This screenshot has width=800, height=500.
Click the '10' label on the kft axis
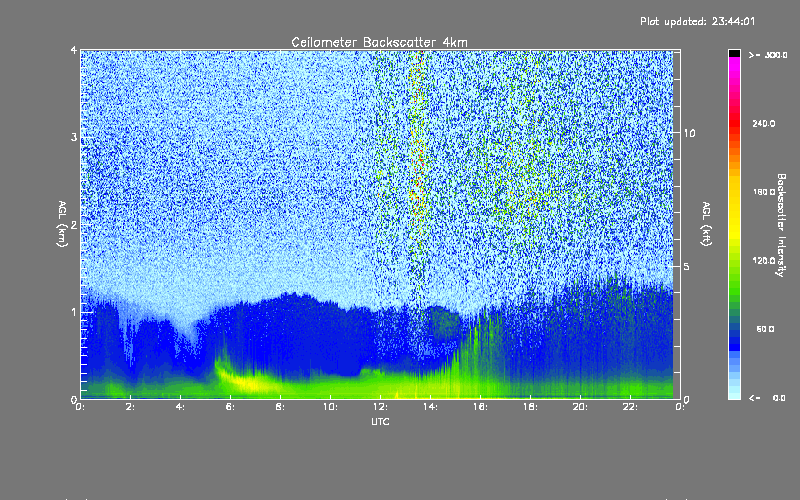(689, 133)
